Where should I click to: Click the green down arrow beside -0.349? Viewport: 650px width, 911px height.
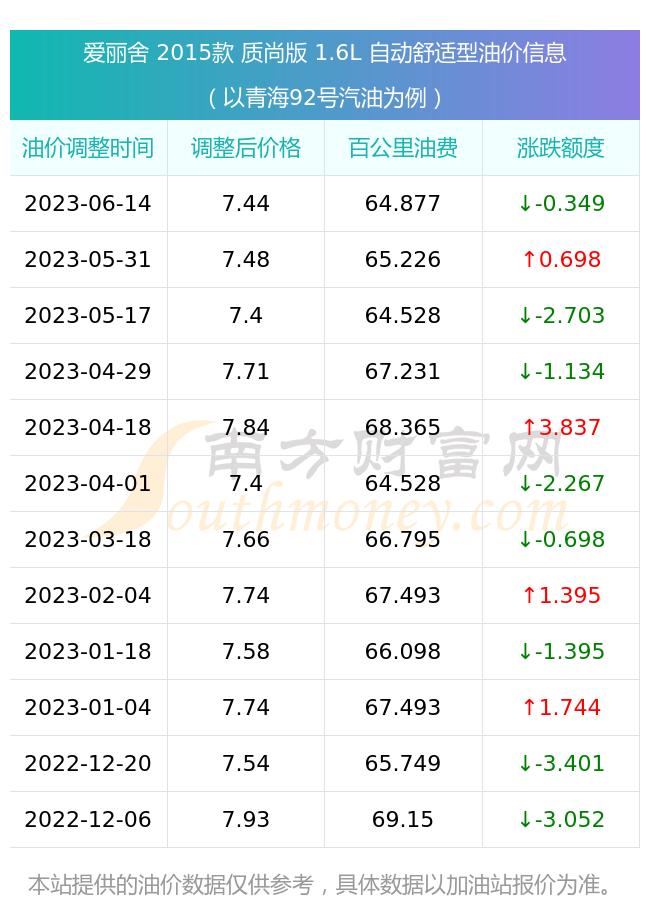pos(525,204)
